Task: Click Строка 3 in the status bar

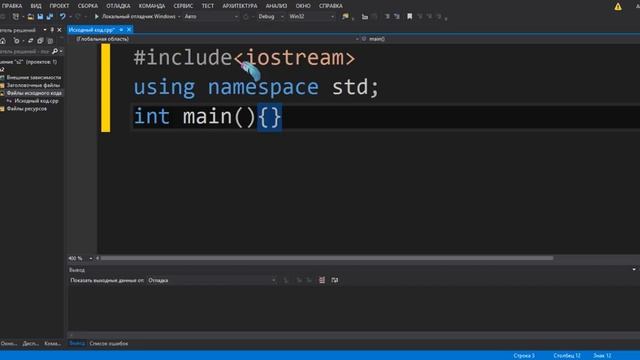Action: coord(524,356)
